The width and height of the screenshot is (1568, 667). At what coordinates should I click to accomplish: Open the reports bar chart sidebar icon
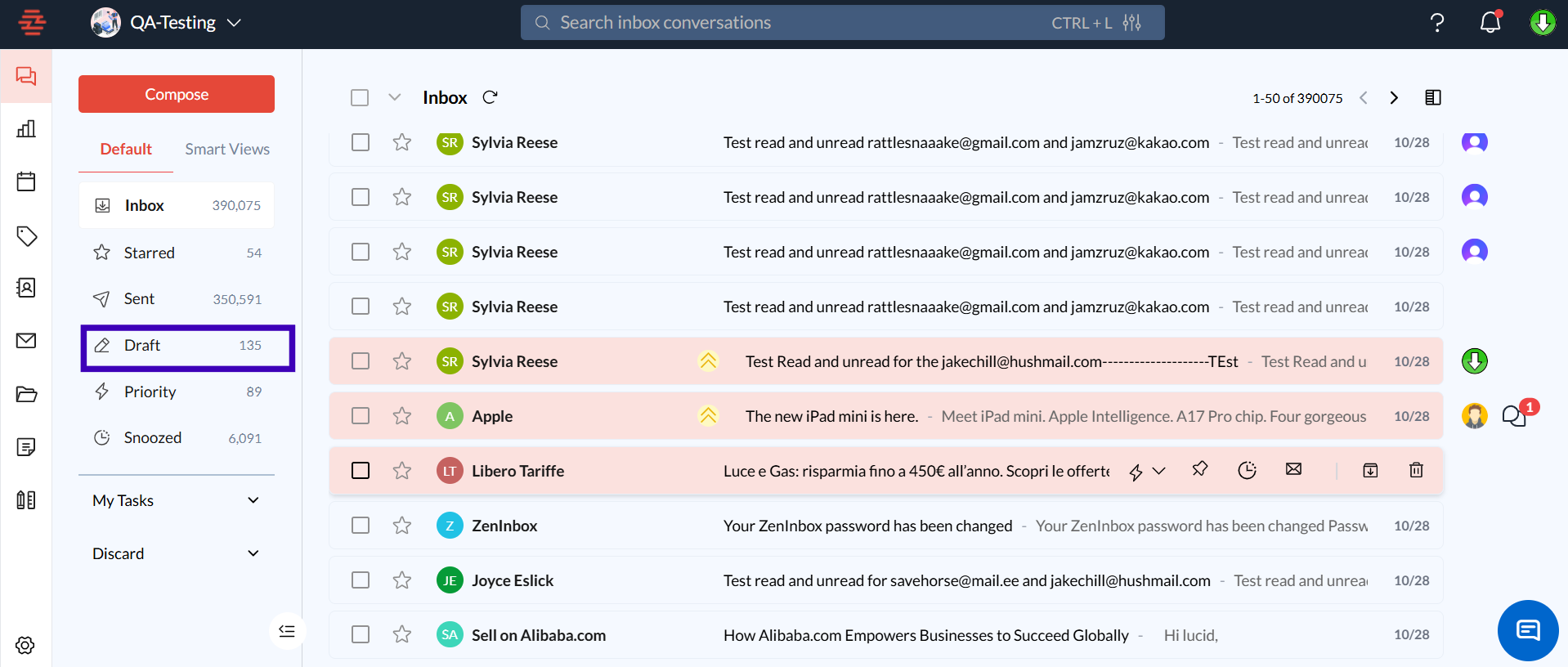[26, 128]
